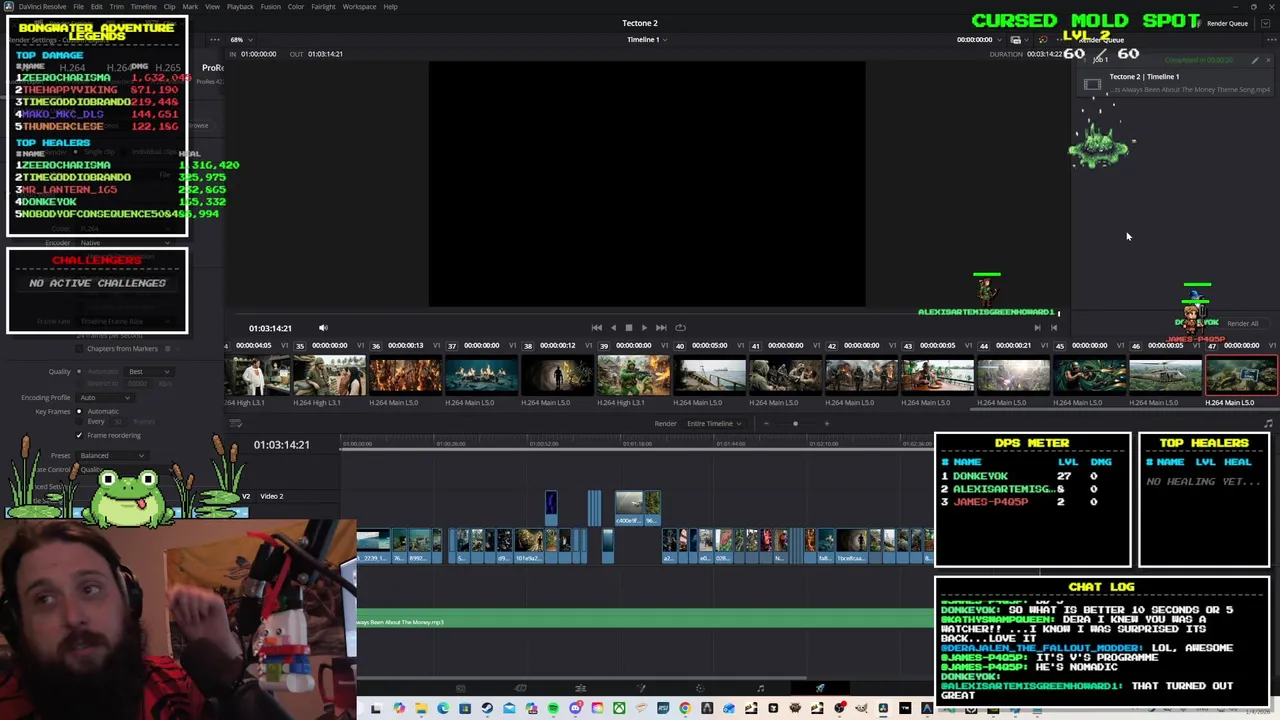Open the Playback menu
The height and width of the screenshot is (720, 1280).
240,6
